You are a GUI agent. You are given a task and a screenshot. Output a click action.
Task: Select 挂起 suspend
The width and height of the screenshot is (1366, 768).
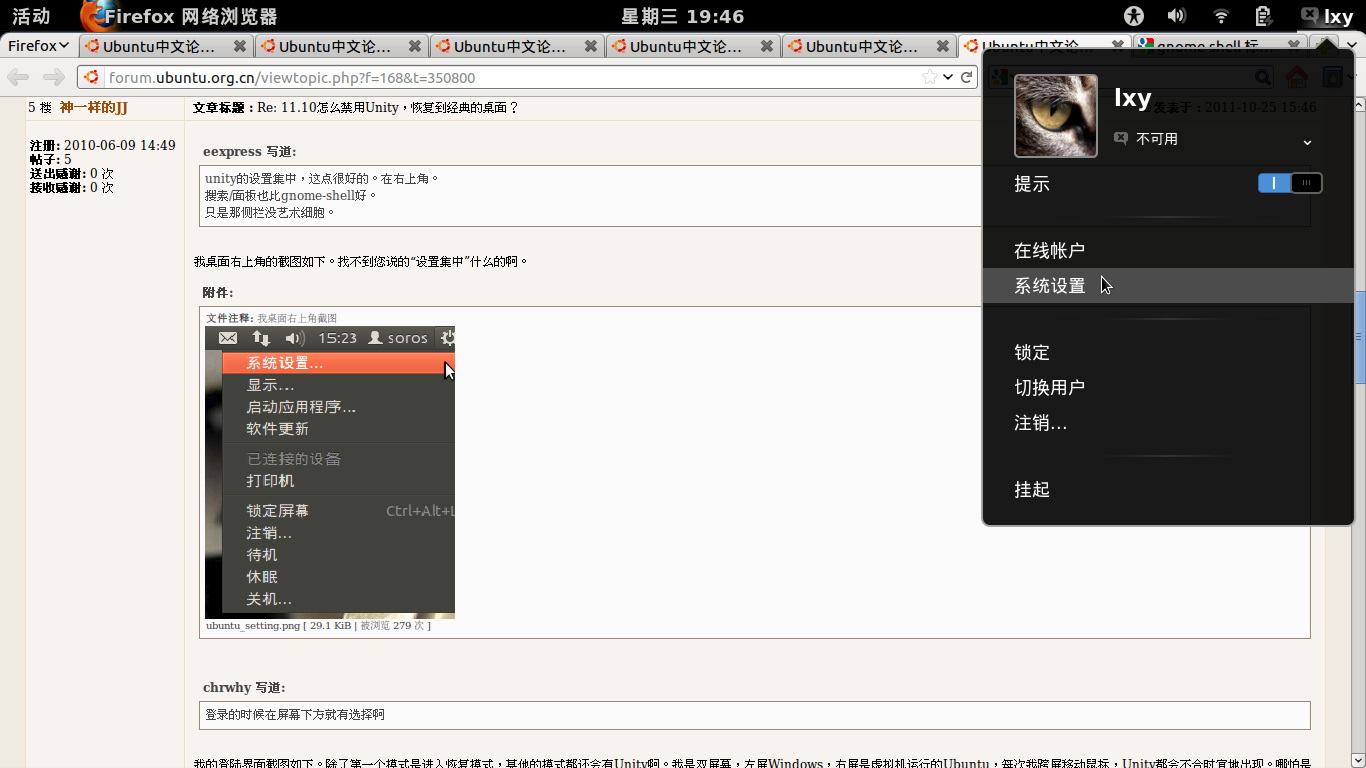tap(1168, 489)
